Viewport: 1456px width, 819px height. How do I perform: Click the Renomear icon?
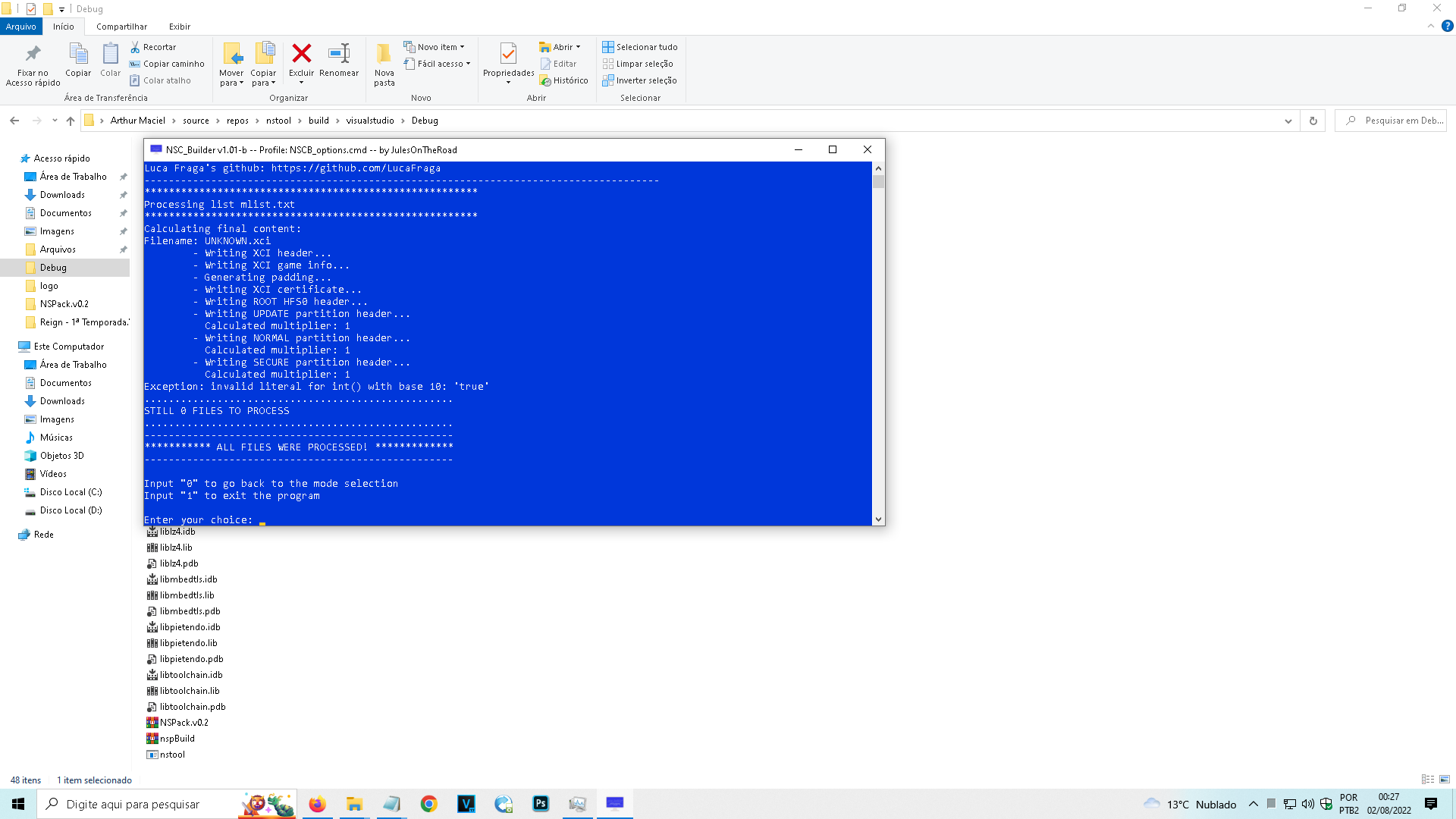pyautogui.click(x=339, y=61)
